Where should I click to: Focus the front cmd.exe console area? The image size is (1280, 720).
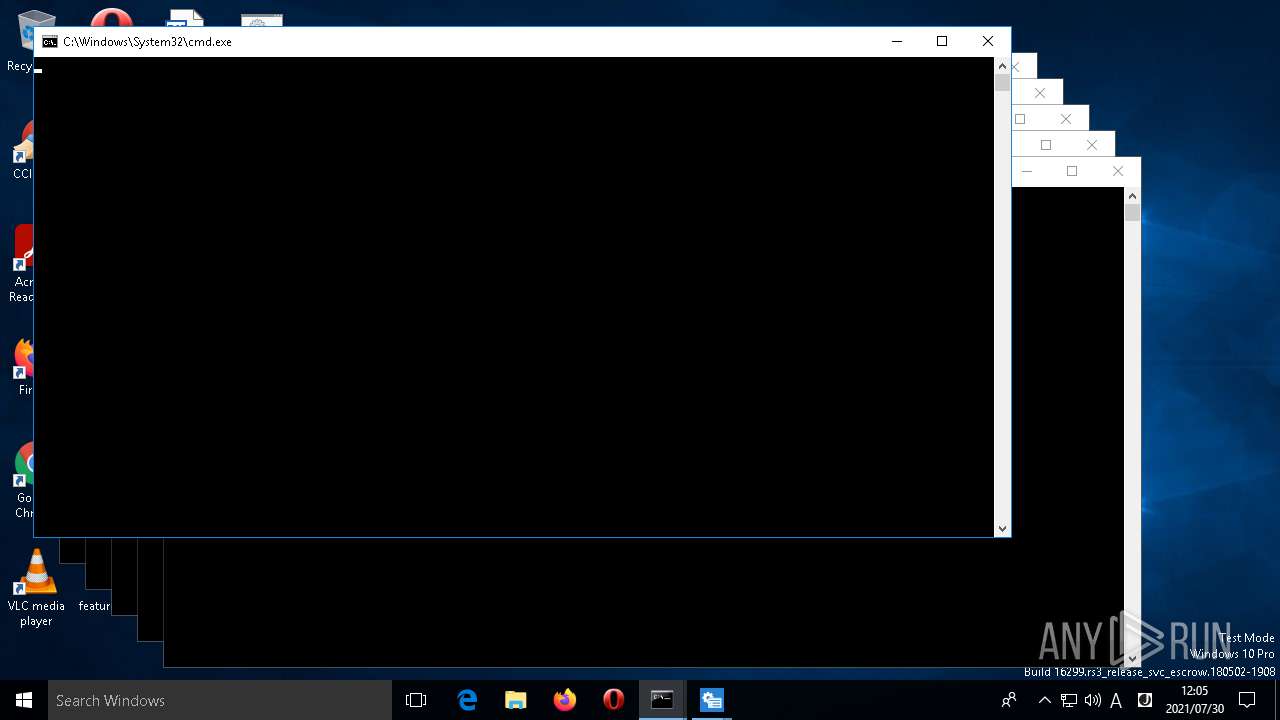point(514,297)
